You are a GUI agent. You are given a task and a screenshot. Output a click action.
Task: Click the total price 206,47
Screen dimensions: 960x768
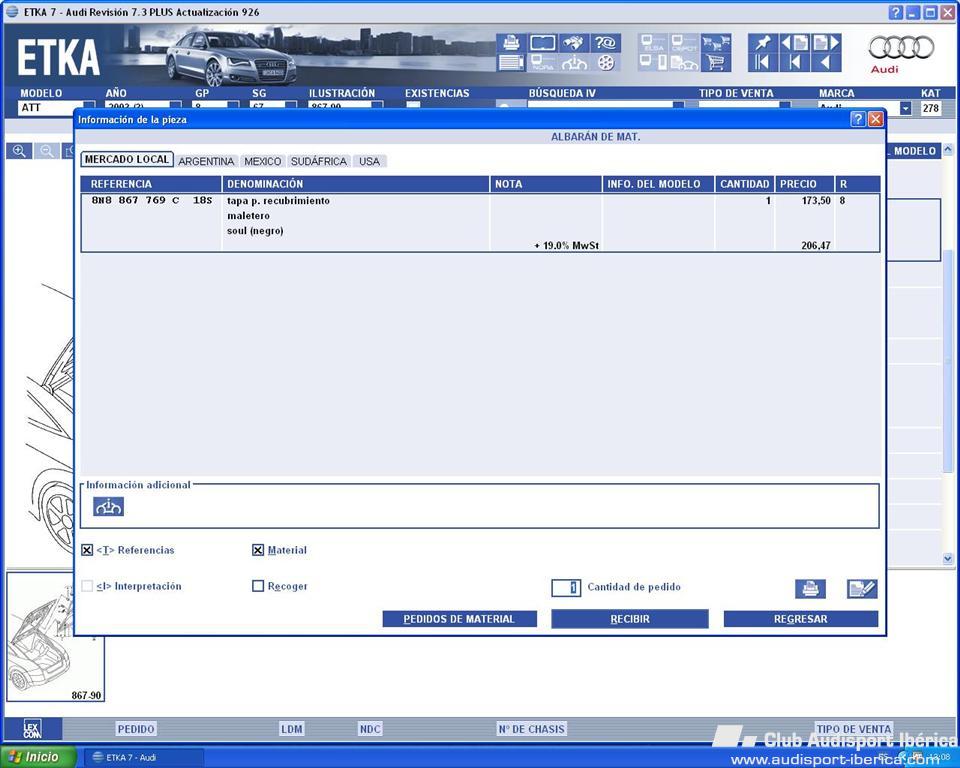pyautogui.click(x=816, y=246)
